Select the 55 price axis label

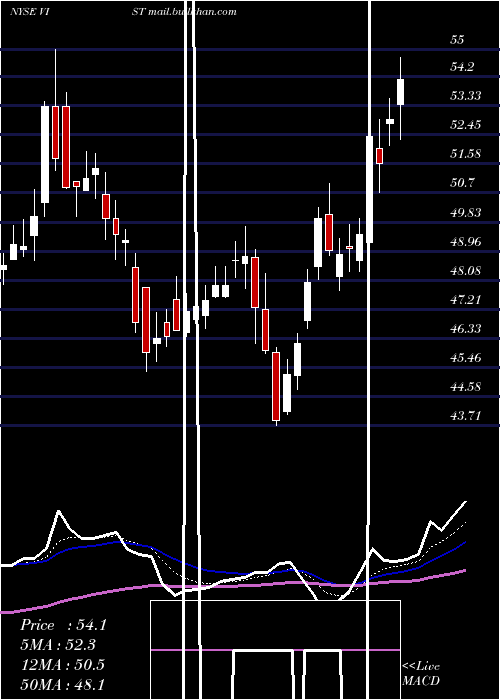tap(457, 40)
